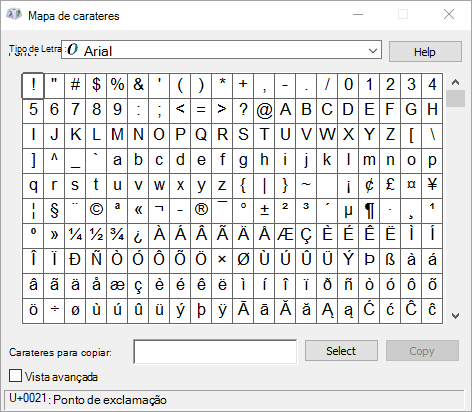Select the uppercase Ø character
Screen dimensions: 472x412
(x=243, y=261)
